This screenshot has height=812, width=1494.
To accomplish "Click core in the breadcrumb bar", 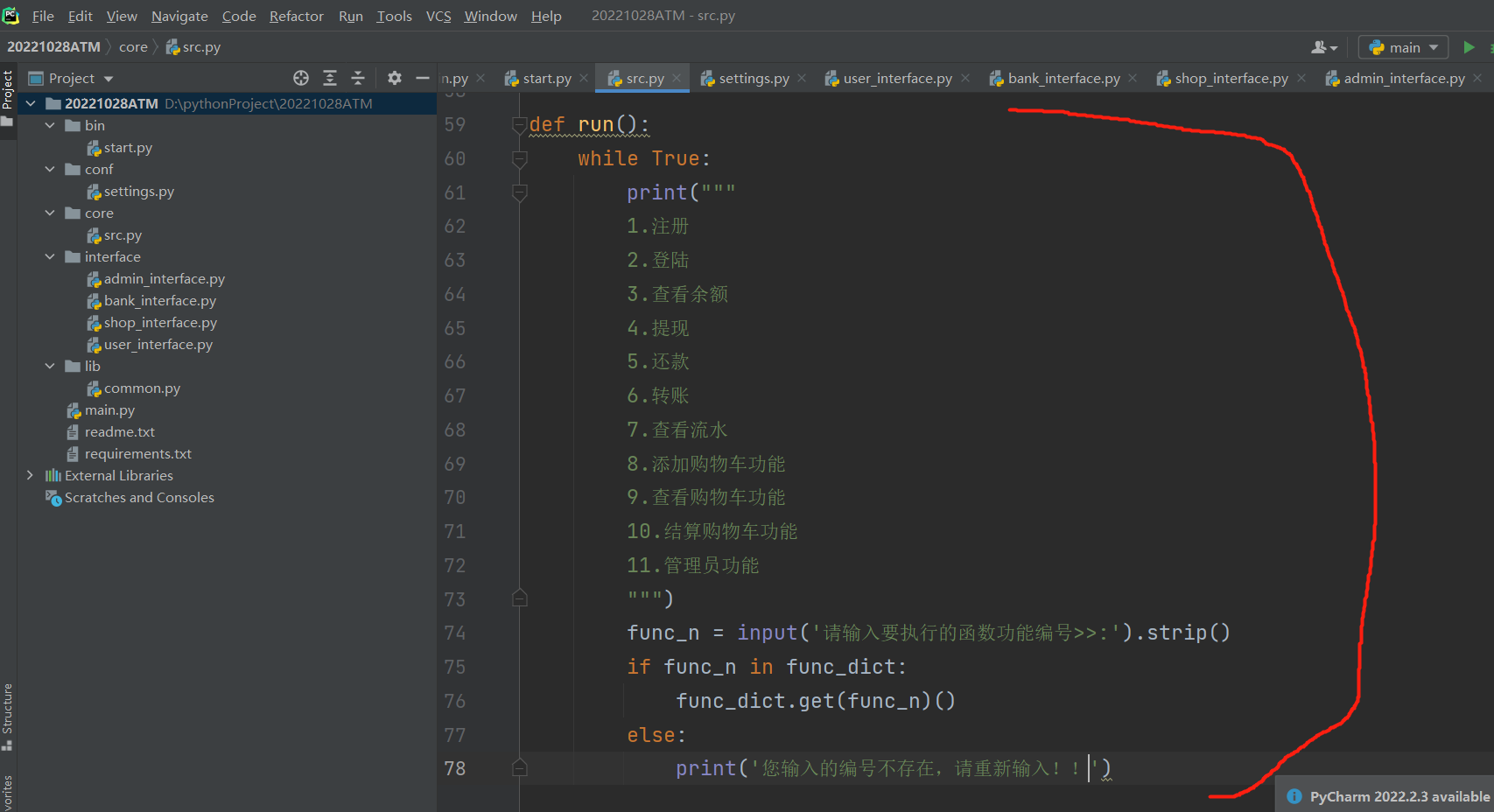I will (x=133, y=47).
